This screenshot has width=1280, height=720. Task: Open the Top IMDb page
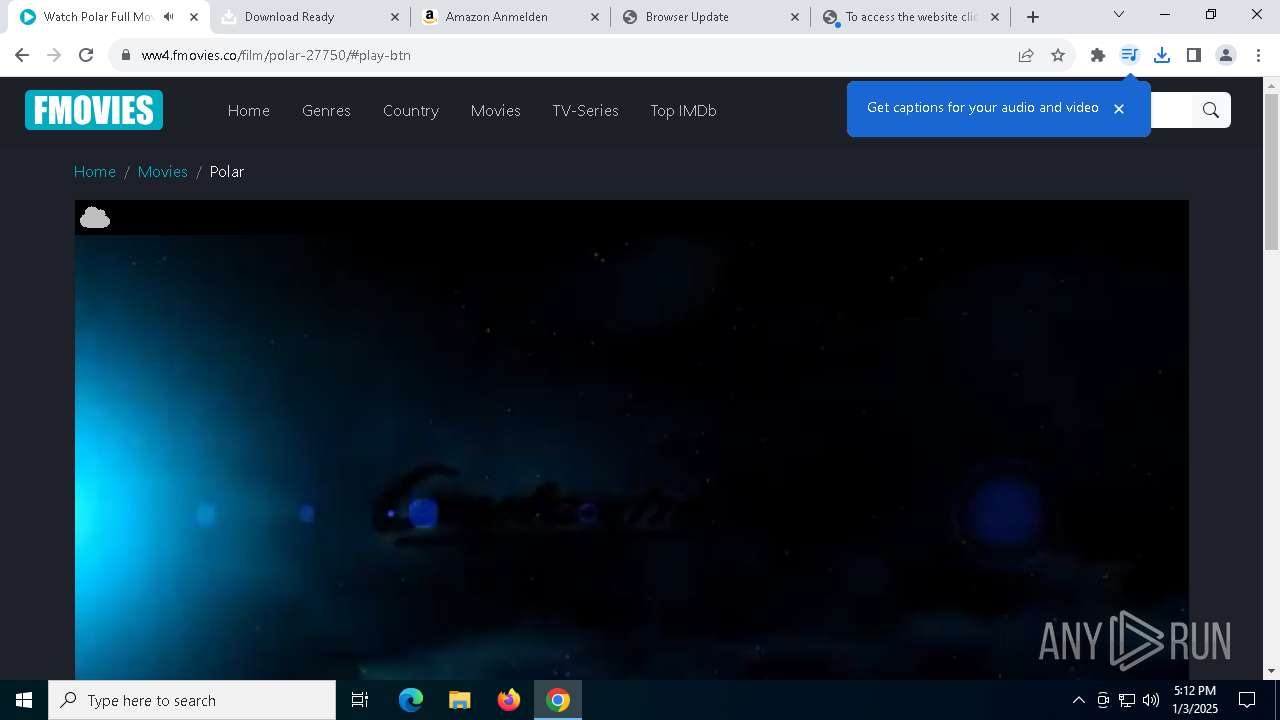point(683,110)
